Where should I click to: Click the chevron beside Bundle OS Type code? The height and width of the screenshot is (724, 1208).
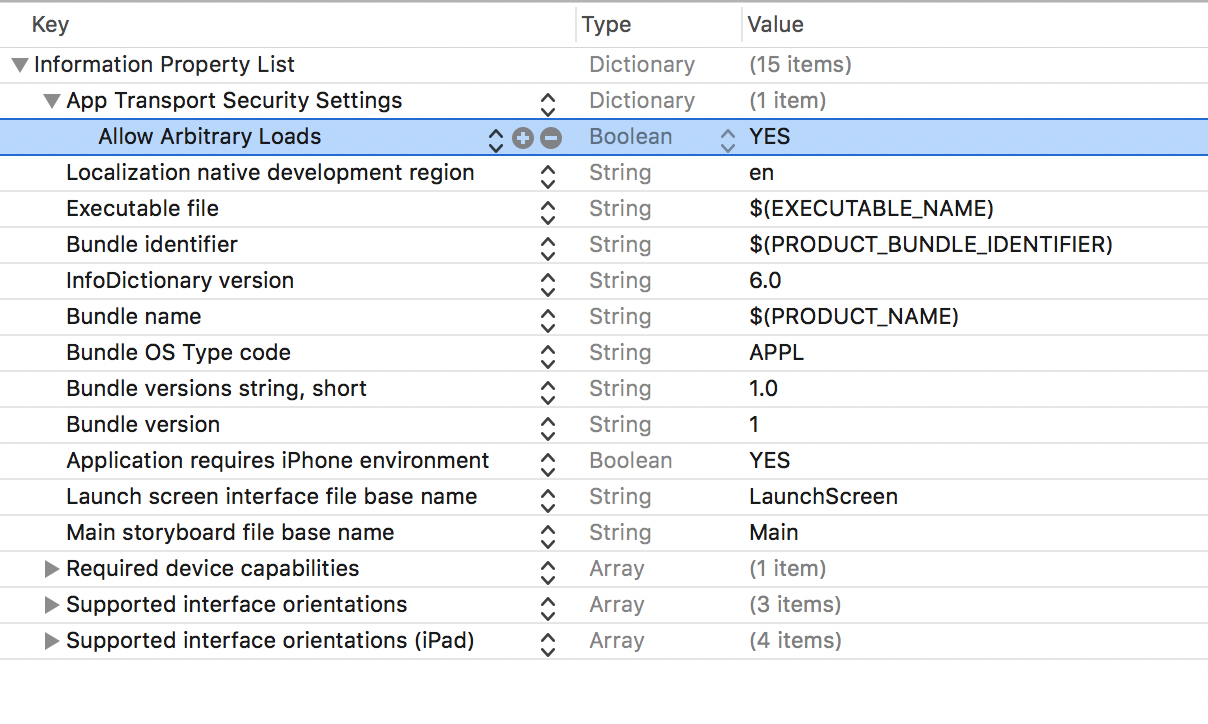click(x=548, y=353)
